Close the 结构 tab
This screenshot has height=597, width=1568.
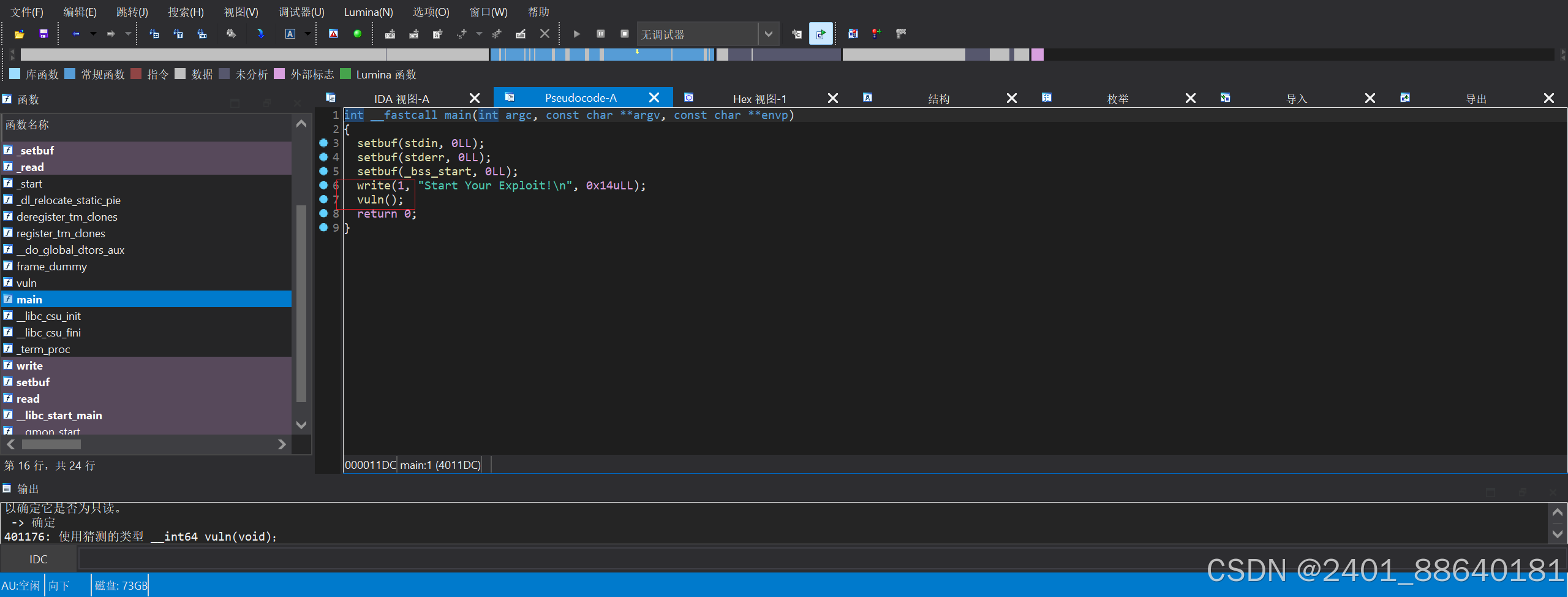(1012, 98)
